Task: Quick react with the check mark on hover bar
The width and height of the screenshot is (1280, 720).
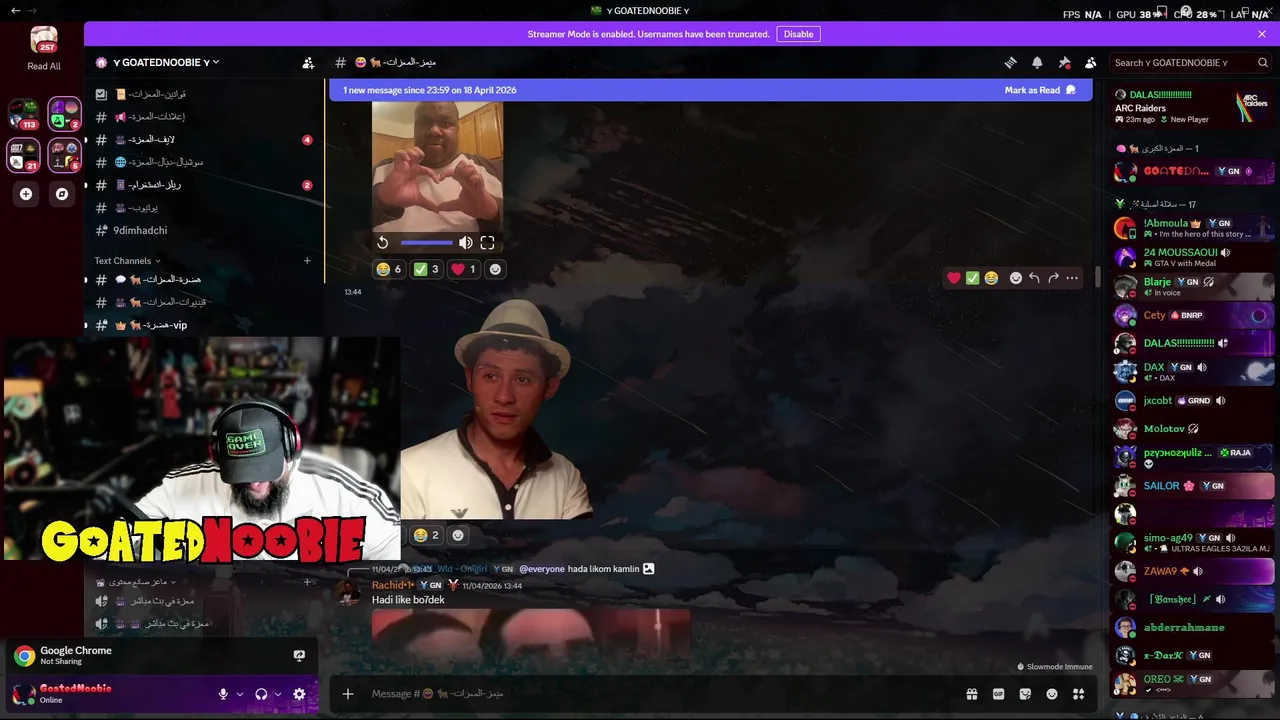Action: click(972, 278)
